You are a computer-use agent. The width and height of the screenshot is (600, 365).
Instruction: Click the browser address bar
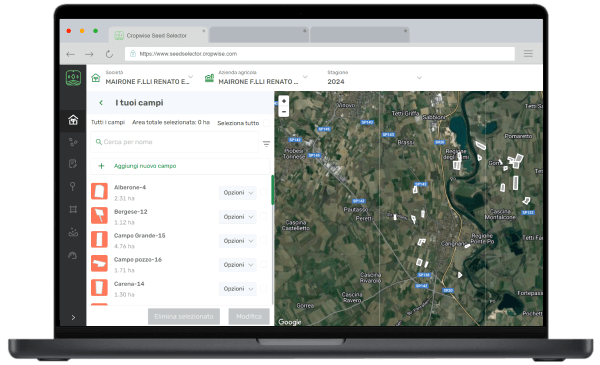320,54
